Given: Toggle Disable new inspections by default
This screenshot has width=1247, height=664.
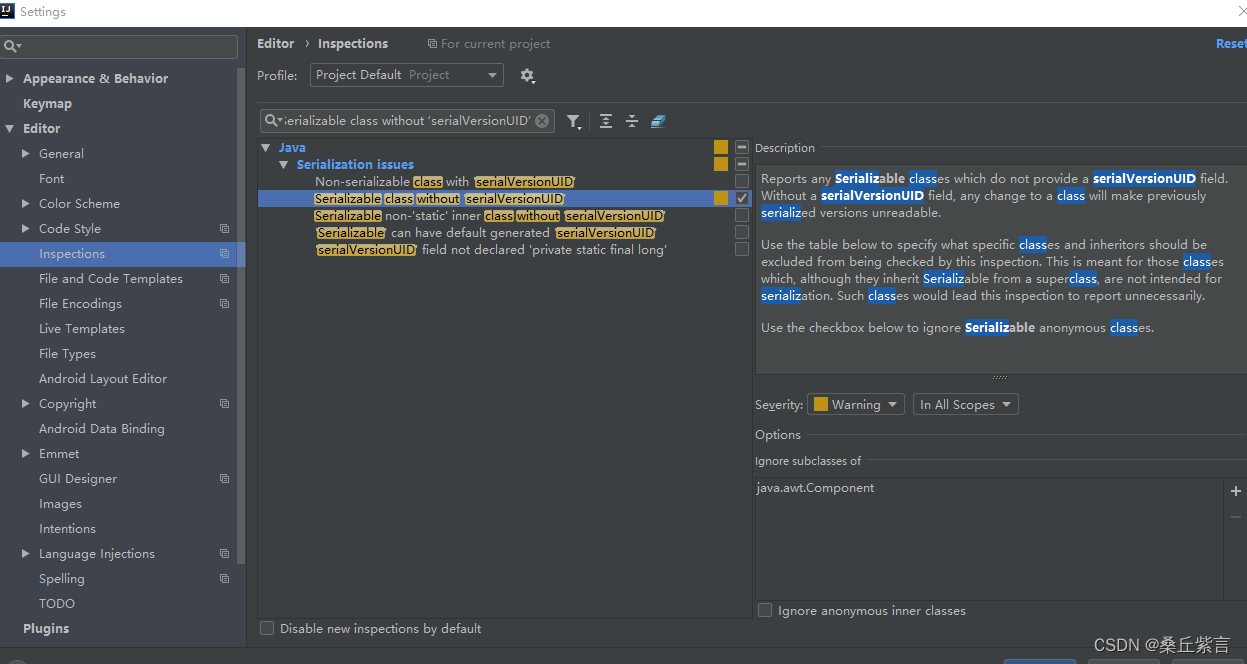Looking at the screenshot, I should click(x=267, y=628).
